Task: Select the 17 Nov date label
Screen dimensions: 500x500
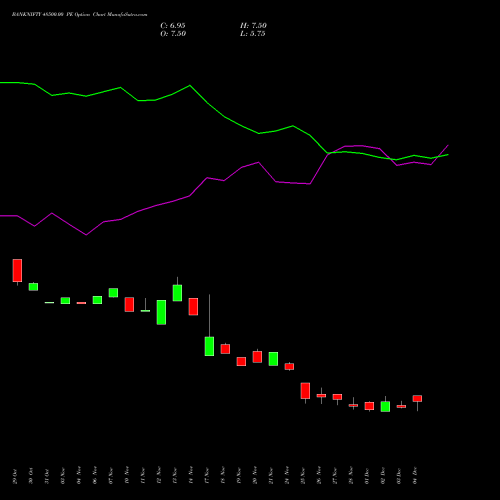Action: tap(207, 476)
